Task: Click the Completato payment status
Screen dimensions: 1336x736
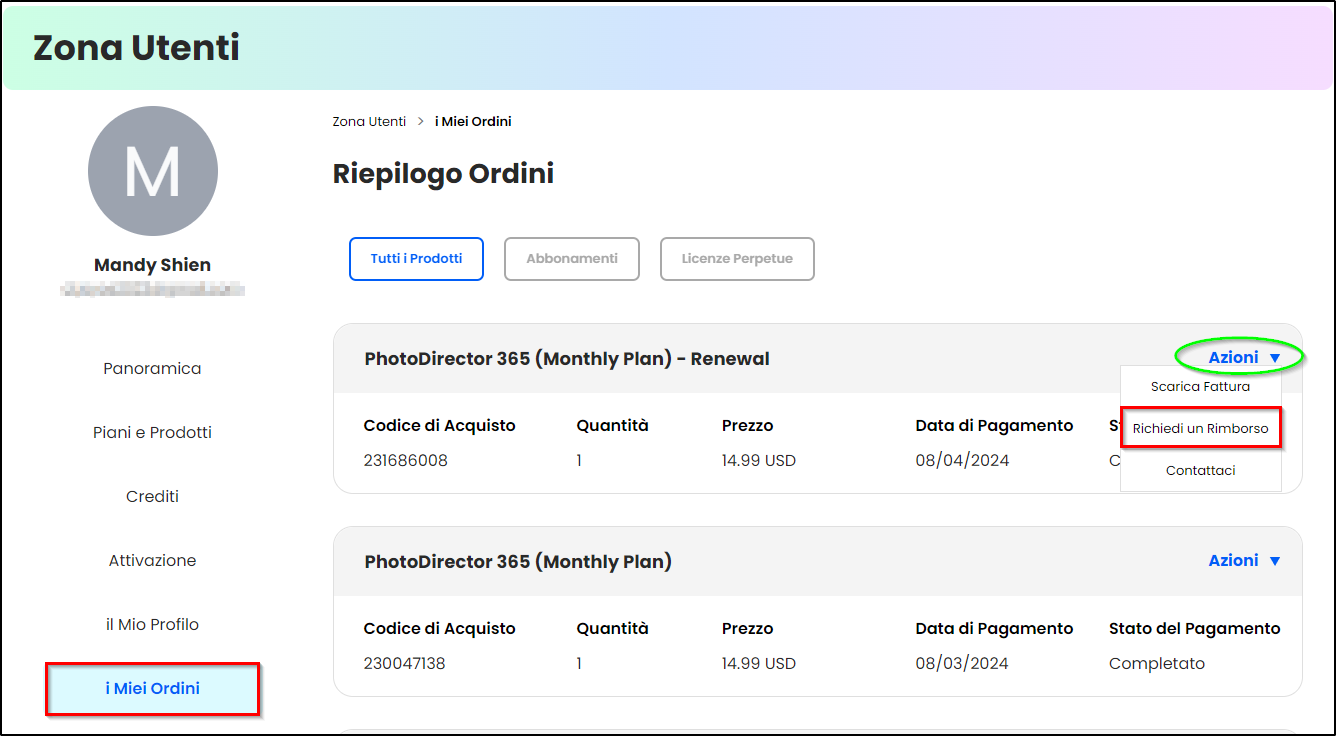Action: (x=1157, y=663)
